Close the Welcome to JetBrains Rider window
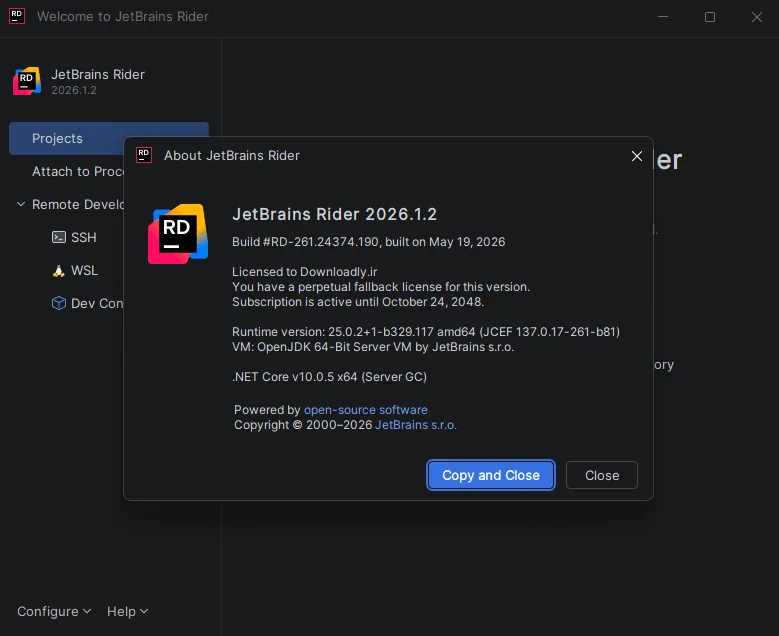The width and height of the screenshot is (779, 636). (757, 17)
